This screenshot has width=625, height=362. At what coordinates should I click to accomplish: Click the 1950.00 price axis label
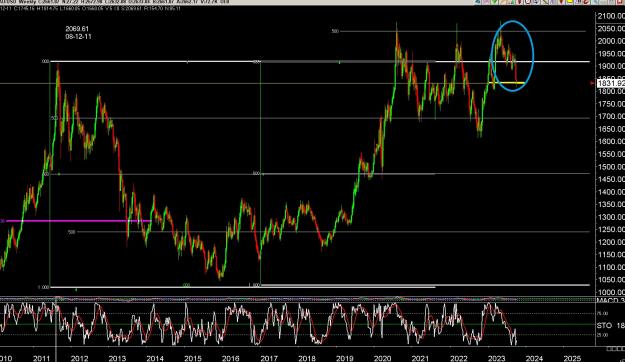click(x=611, y=54)
